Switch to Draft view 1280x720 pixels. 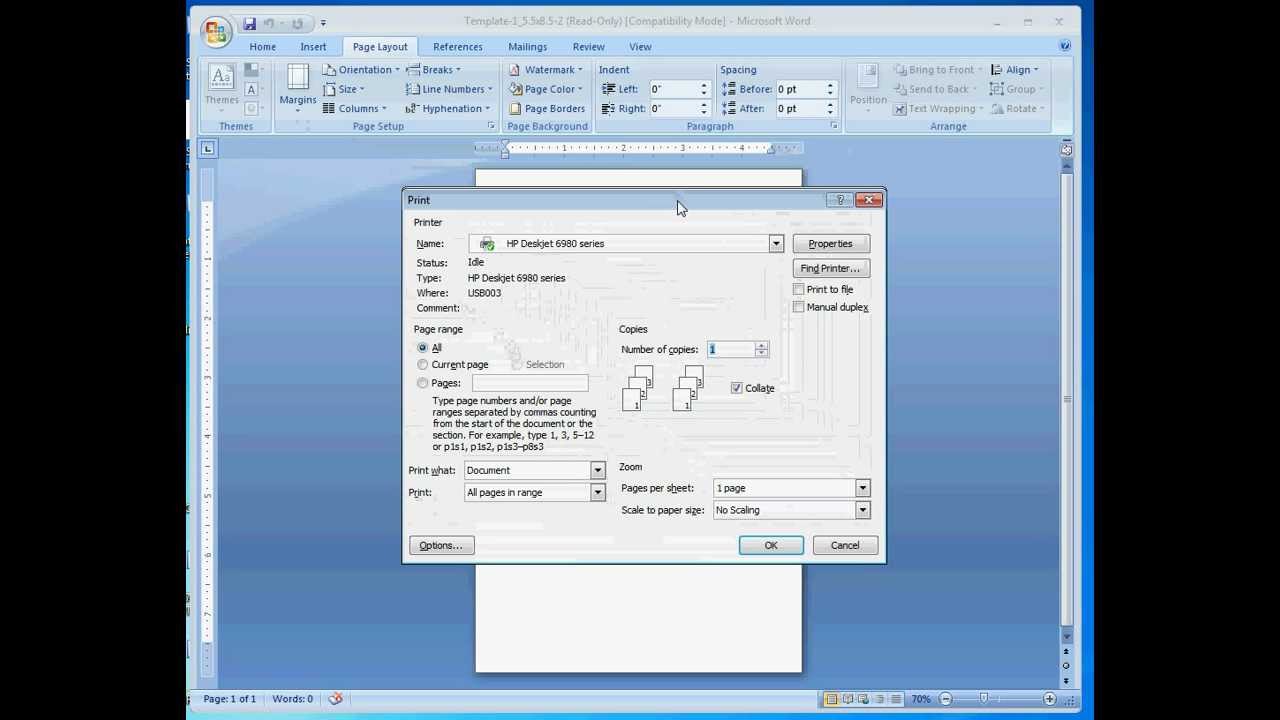tap(896, 699)
